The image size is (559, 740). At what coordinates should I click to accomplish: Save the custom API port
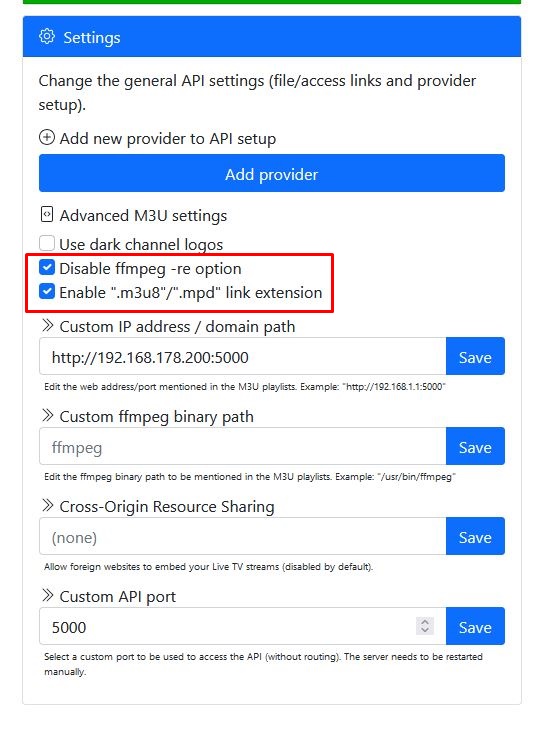[475, 626]
